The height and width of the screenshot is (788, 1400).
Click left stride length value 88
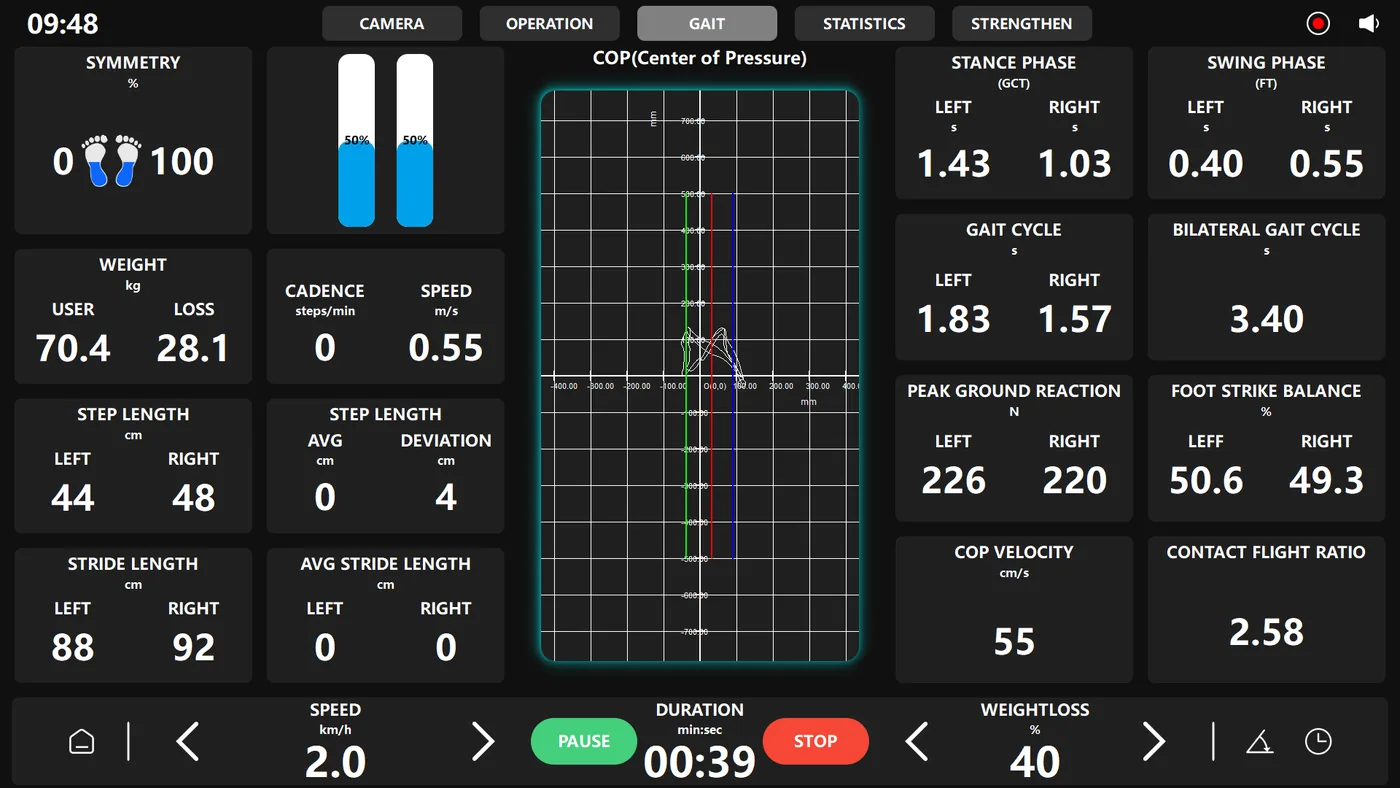point(73,647)
